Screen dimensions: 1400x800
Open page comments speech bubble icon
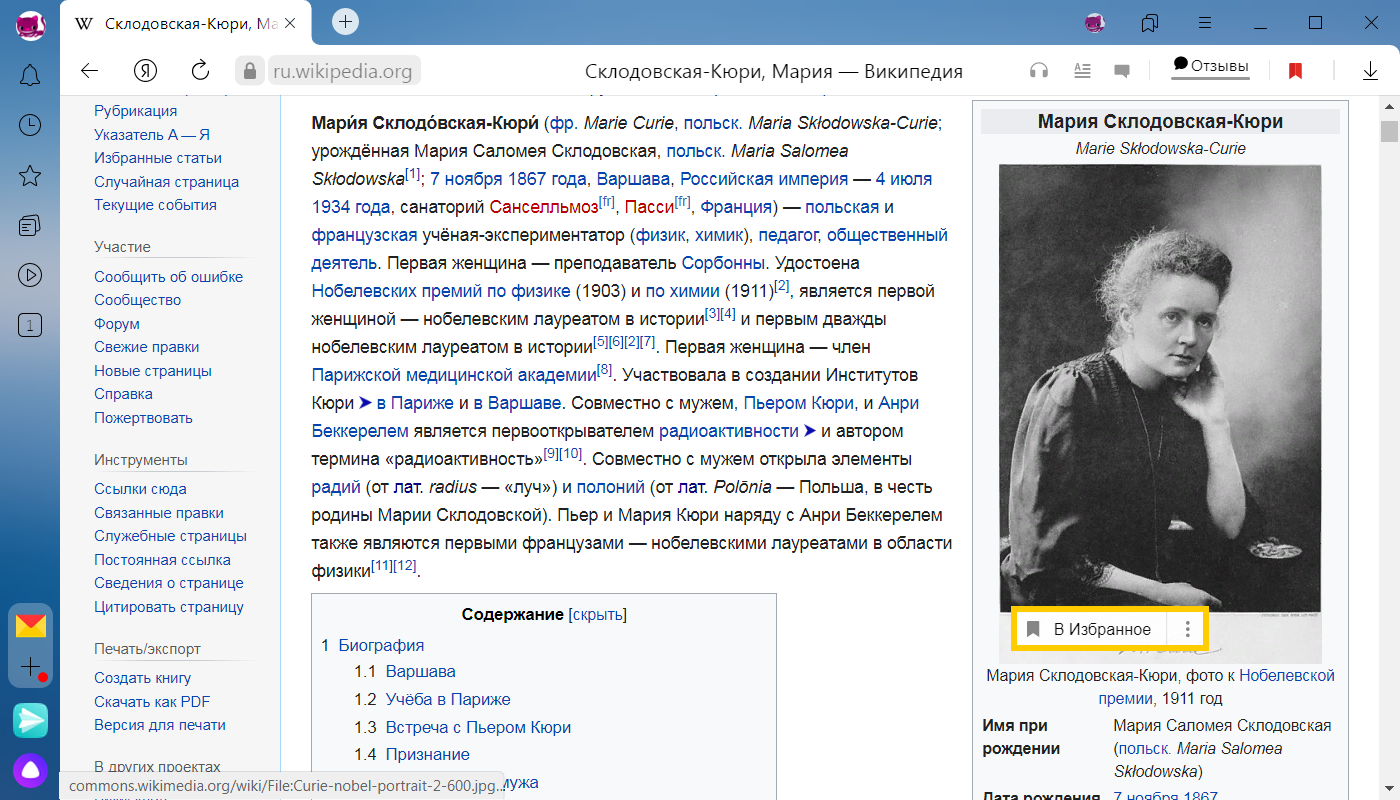tap(1122, 72)
